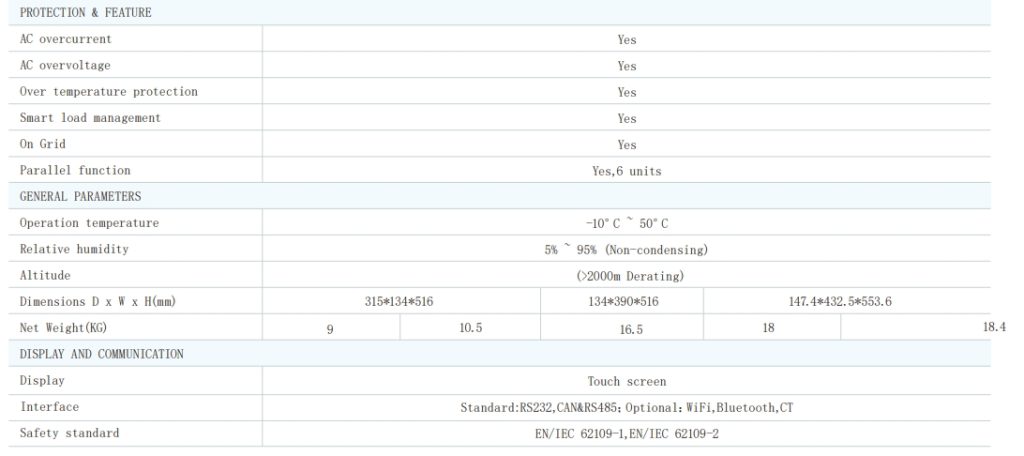Screen dimensions: 1024x456
Task: Click the PROTECTION & FEATURE section header
Action: pyautogui.click(x=86, y=13)
